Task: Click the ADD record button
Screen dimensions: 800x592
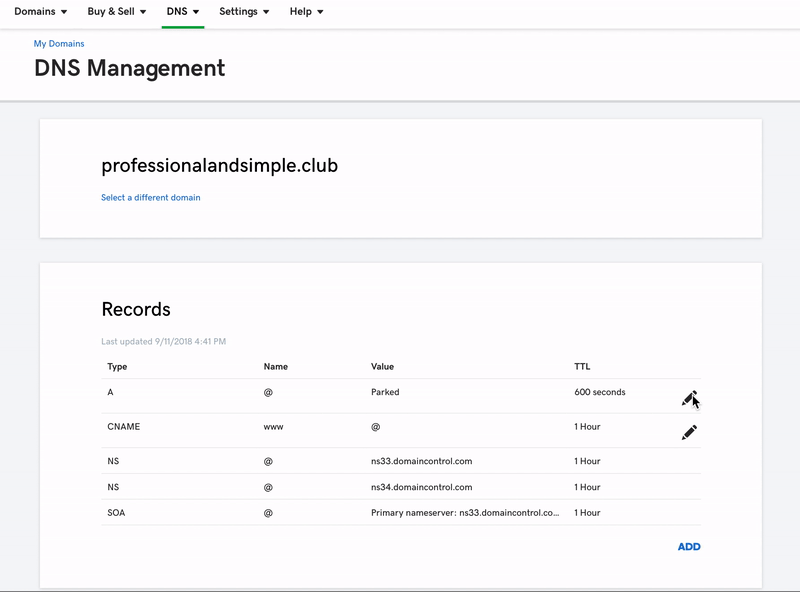Action: [689, 547]
